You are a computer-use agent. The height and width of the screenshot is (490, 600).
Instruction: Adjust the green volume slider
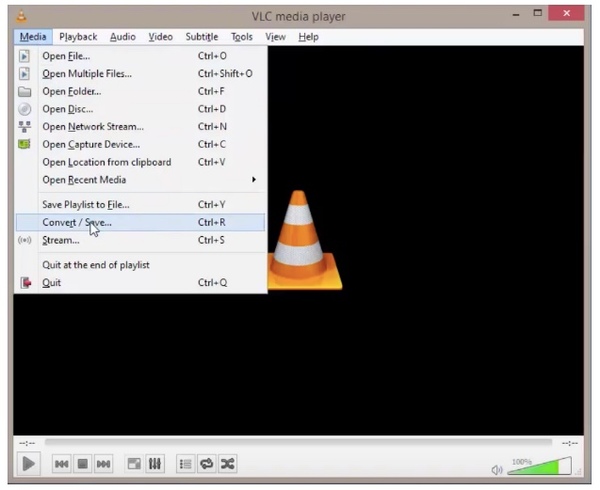540,466
